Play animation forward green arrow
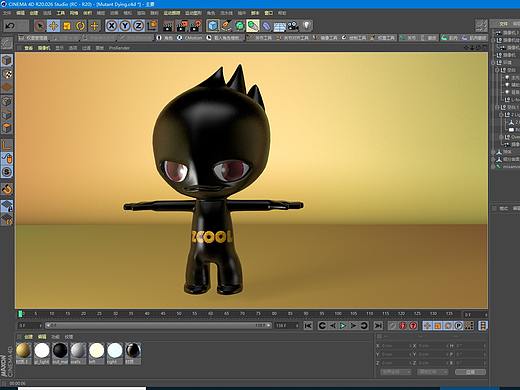 [343, 325]
